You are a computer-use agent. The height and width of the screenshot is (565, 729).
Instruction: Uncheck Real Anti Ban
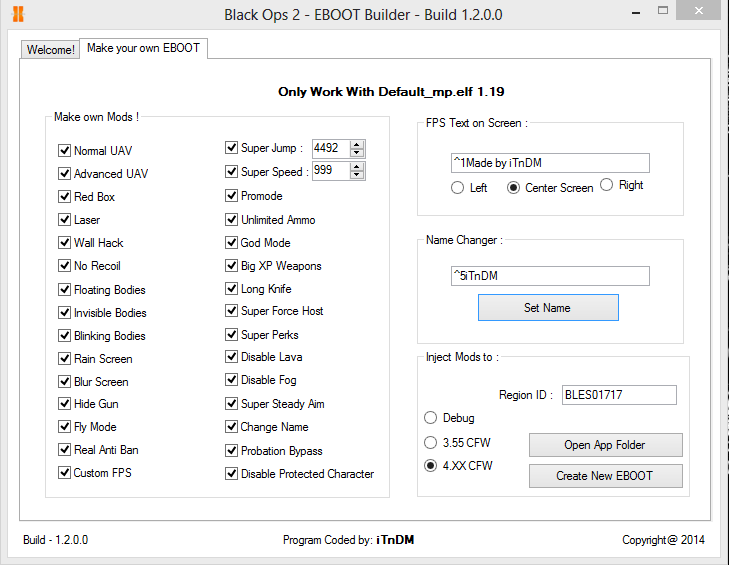pyautogui.click(x=64, y=450)
